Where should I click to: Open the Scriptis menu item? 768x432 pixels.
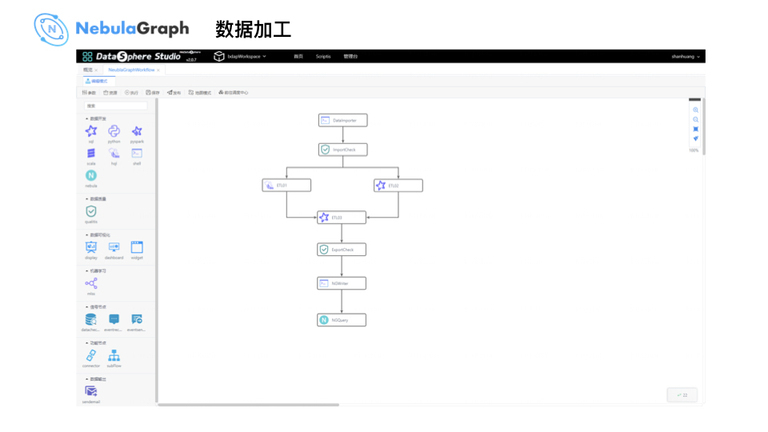pos(323,56)
